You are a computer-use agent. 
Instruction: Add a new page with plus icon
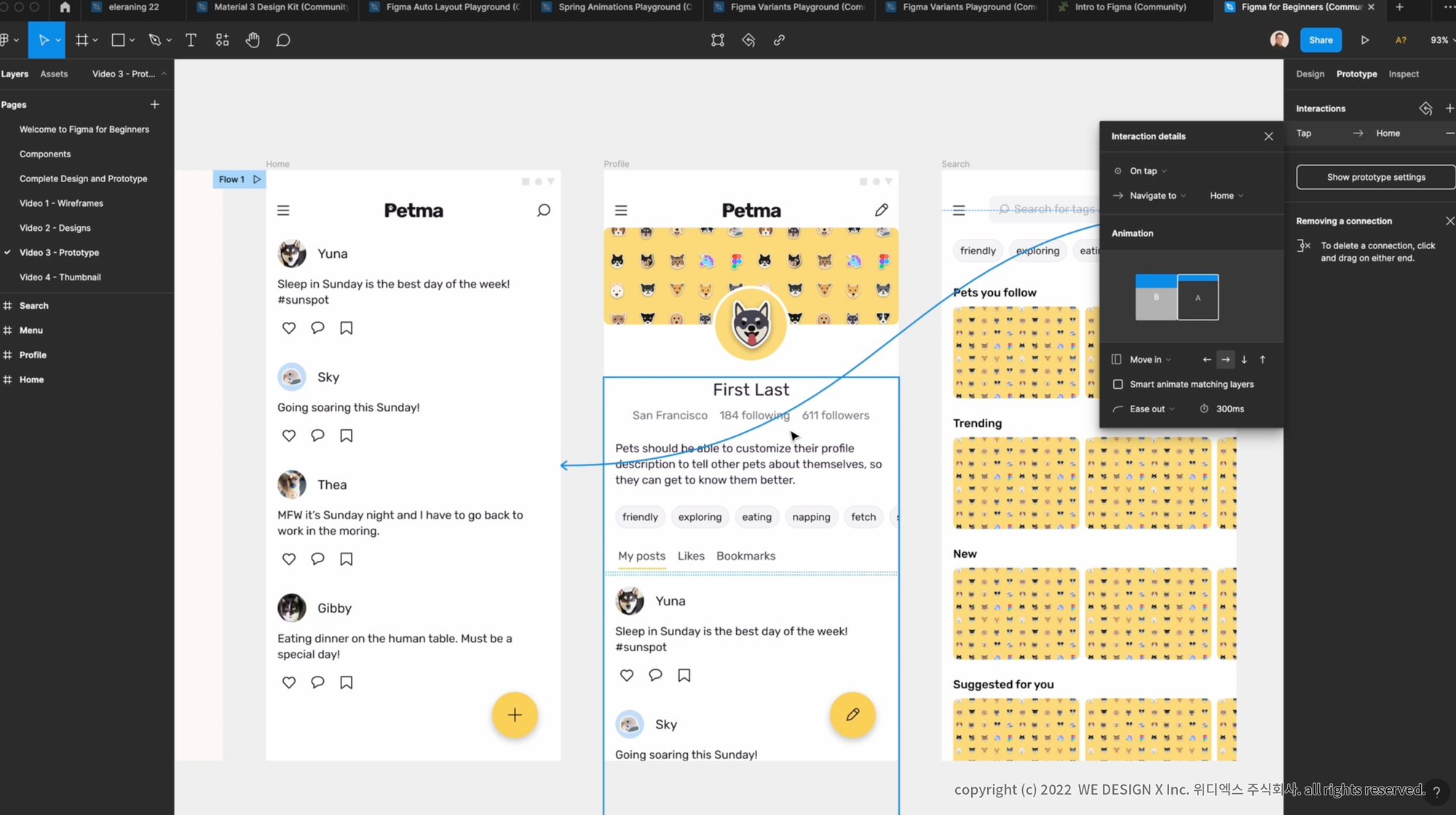pyautogui.click(x=154, y=104)
